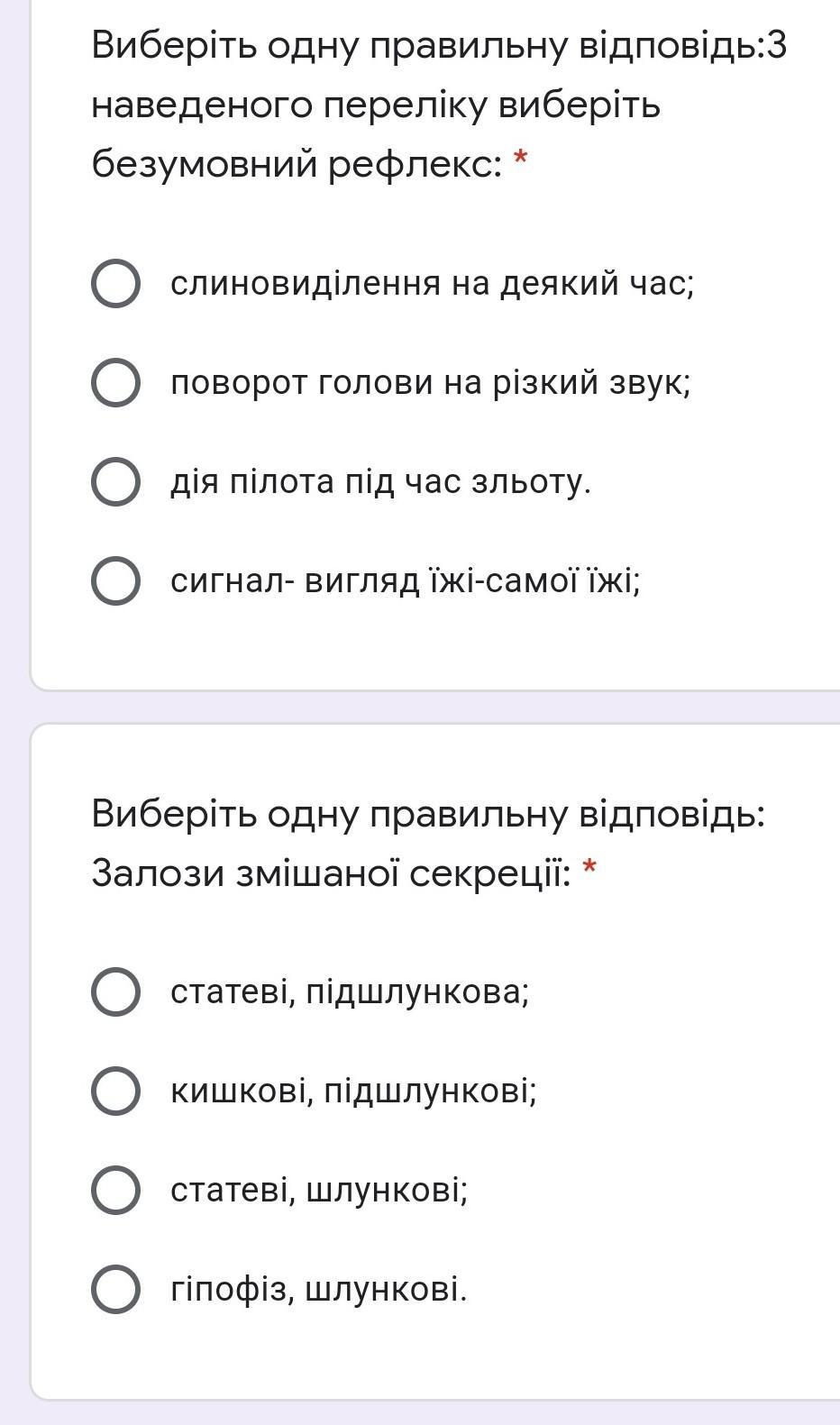840x1425 pixels.
Task: Select the radio button for 'поворот голови на різкий звук'
Action: pos(115,382)
